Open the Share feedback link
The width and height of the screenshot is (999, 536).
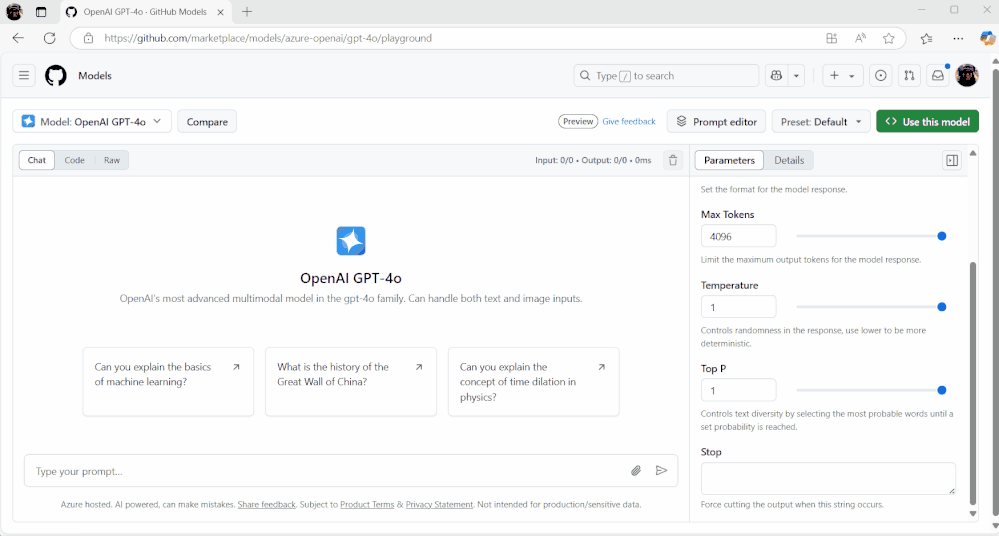266,505
